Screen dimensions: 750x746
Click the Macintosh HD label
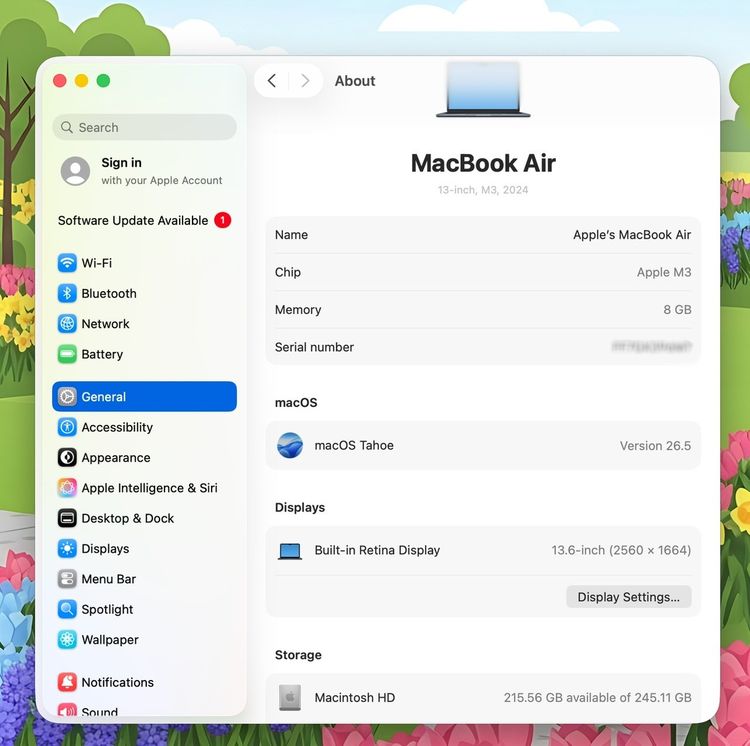coord(354,698)
